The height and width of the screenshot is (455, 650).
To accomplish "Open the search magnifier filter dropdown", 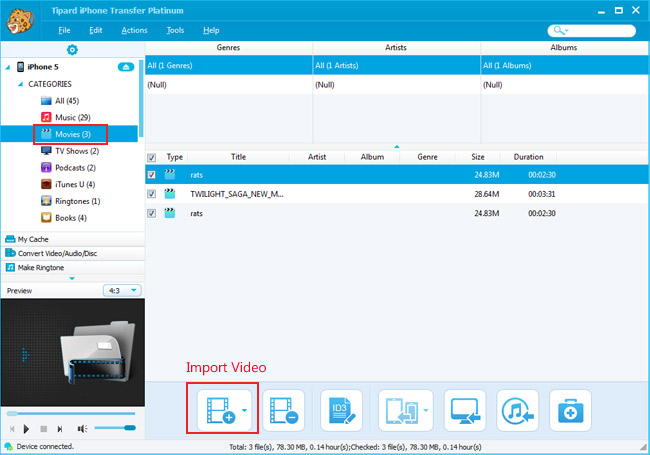I will (x=561, y=31).
